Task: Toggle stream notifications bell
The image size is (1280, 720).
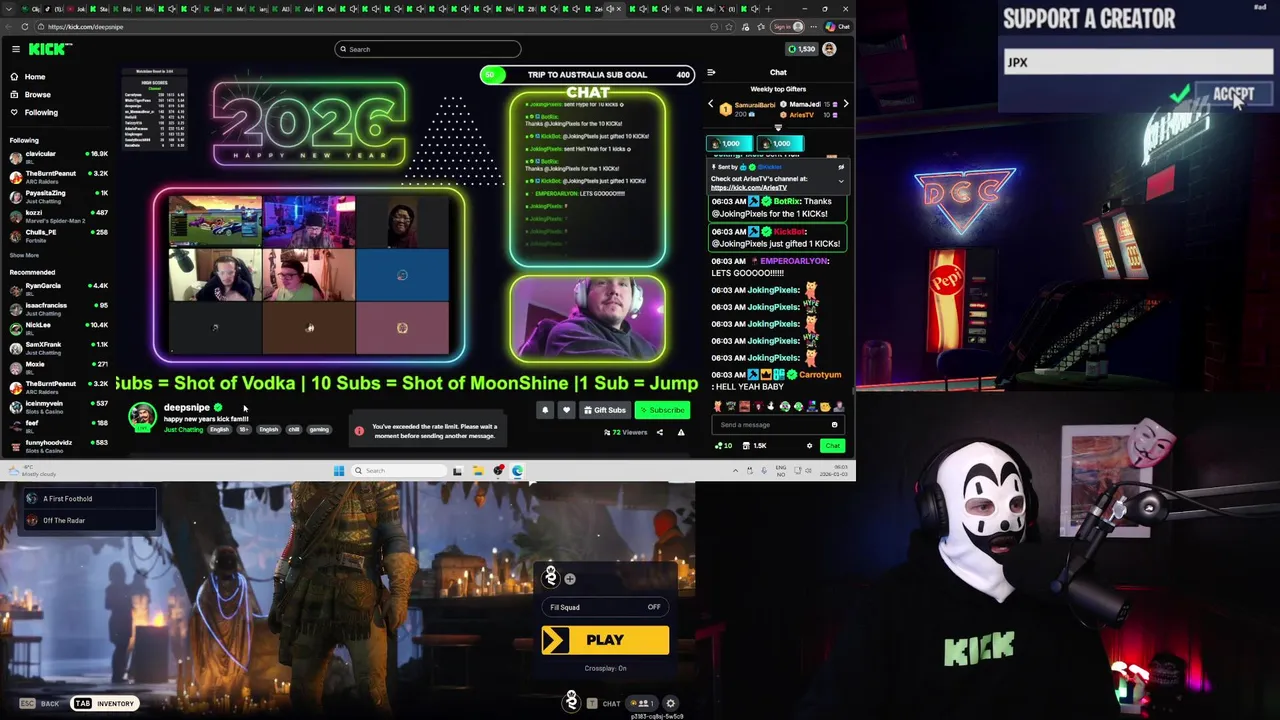Action: 545,410
